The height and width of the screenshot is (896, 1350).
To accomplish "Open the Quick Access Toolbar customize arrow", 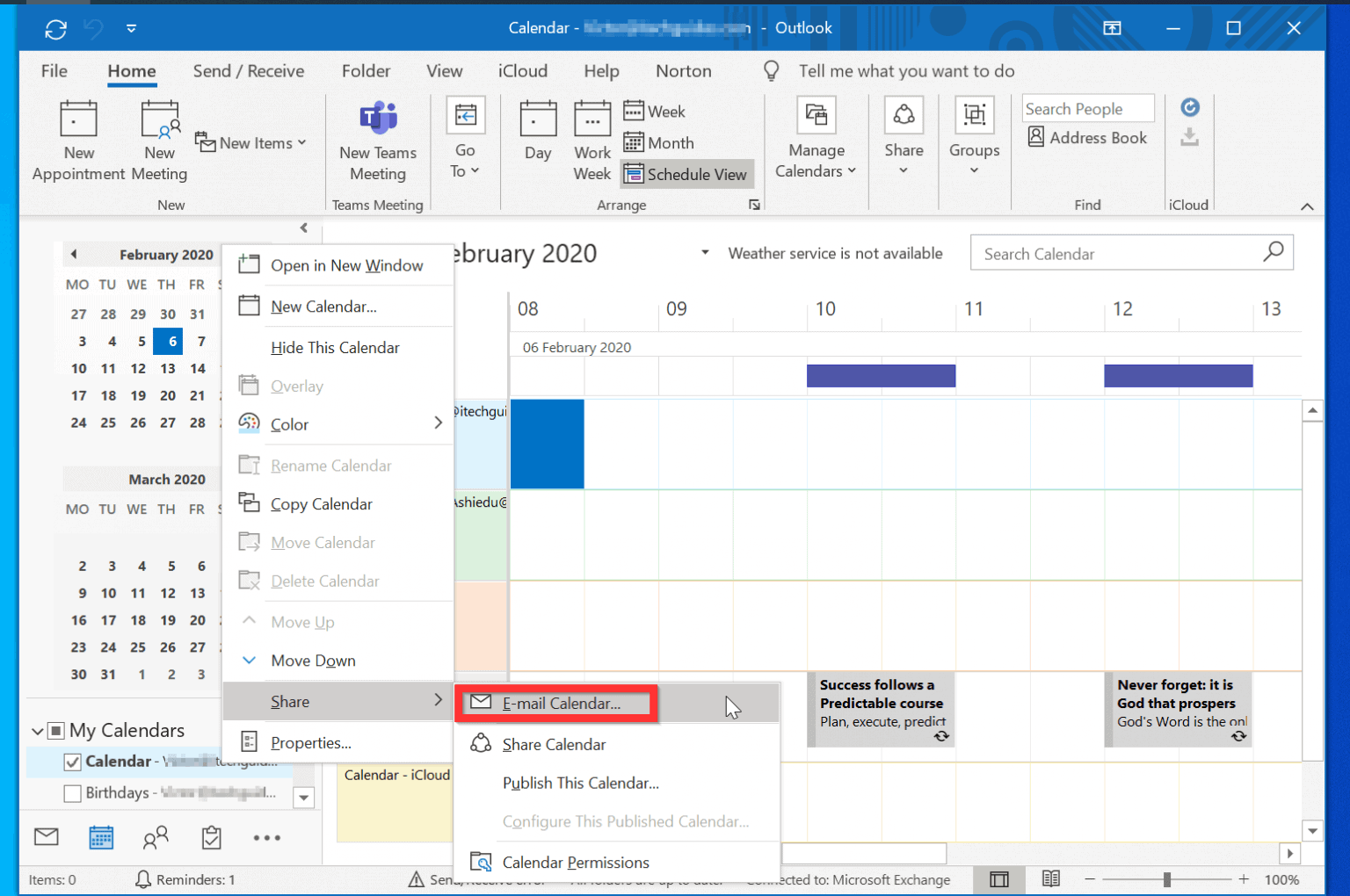I will tap(131, 28).
